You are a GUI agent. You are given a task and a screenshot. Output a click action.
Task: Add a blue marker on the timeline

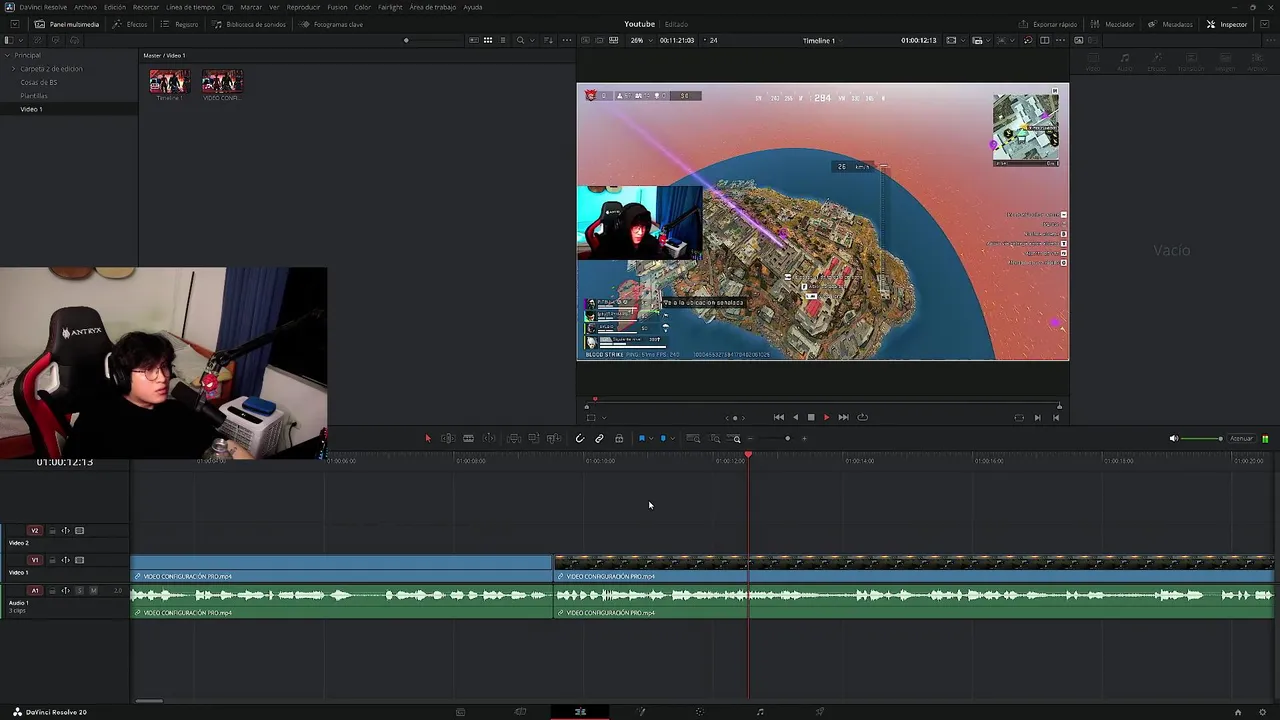pyautogui.click(x=663, y=438)
